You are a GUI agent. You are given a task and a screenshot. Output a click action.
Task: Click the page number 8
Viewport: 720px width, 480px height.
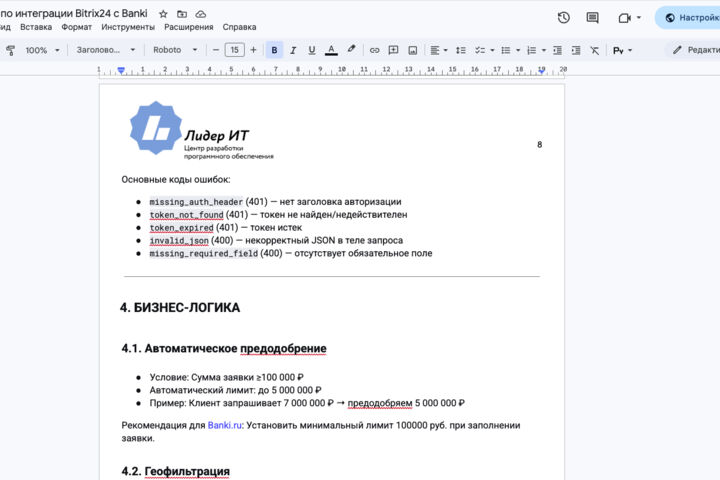pyautogui.click(x=540, y=145)
